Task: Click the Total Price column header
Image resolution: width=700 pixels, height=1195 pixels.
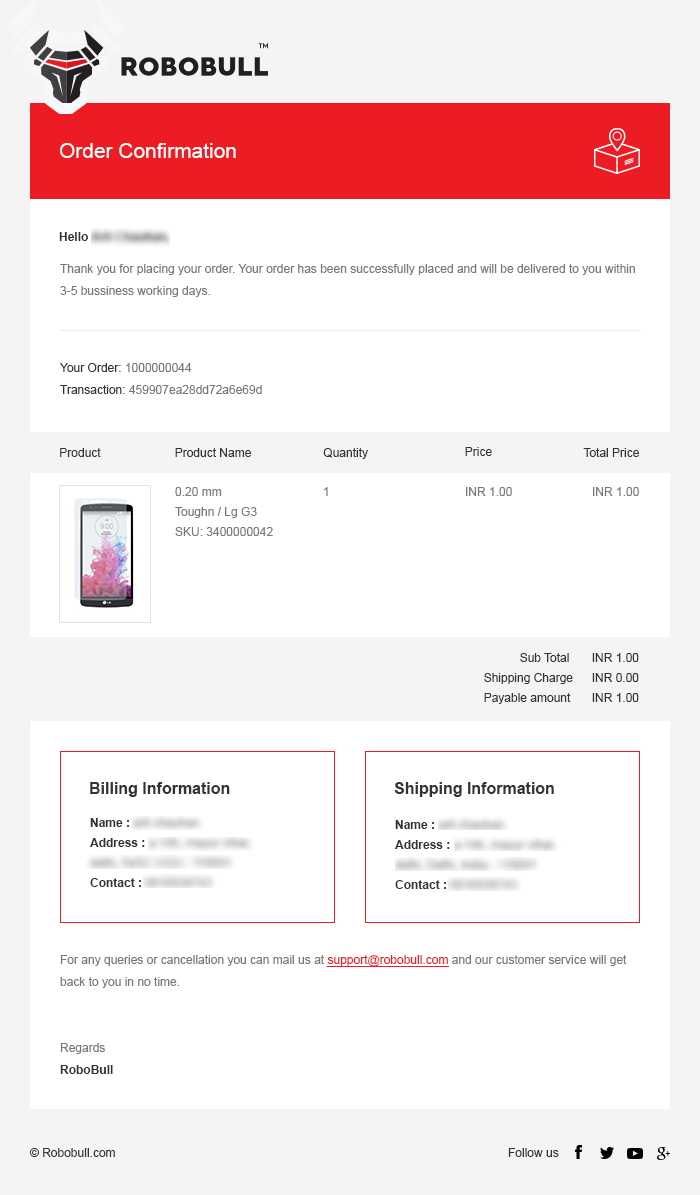Action: click(611, 453)
